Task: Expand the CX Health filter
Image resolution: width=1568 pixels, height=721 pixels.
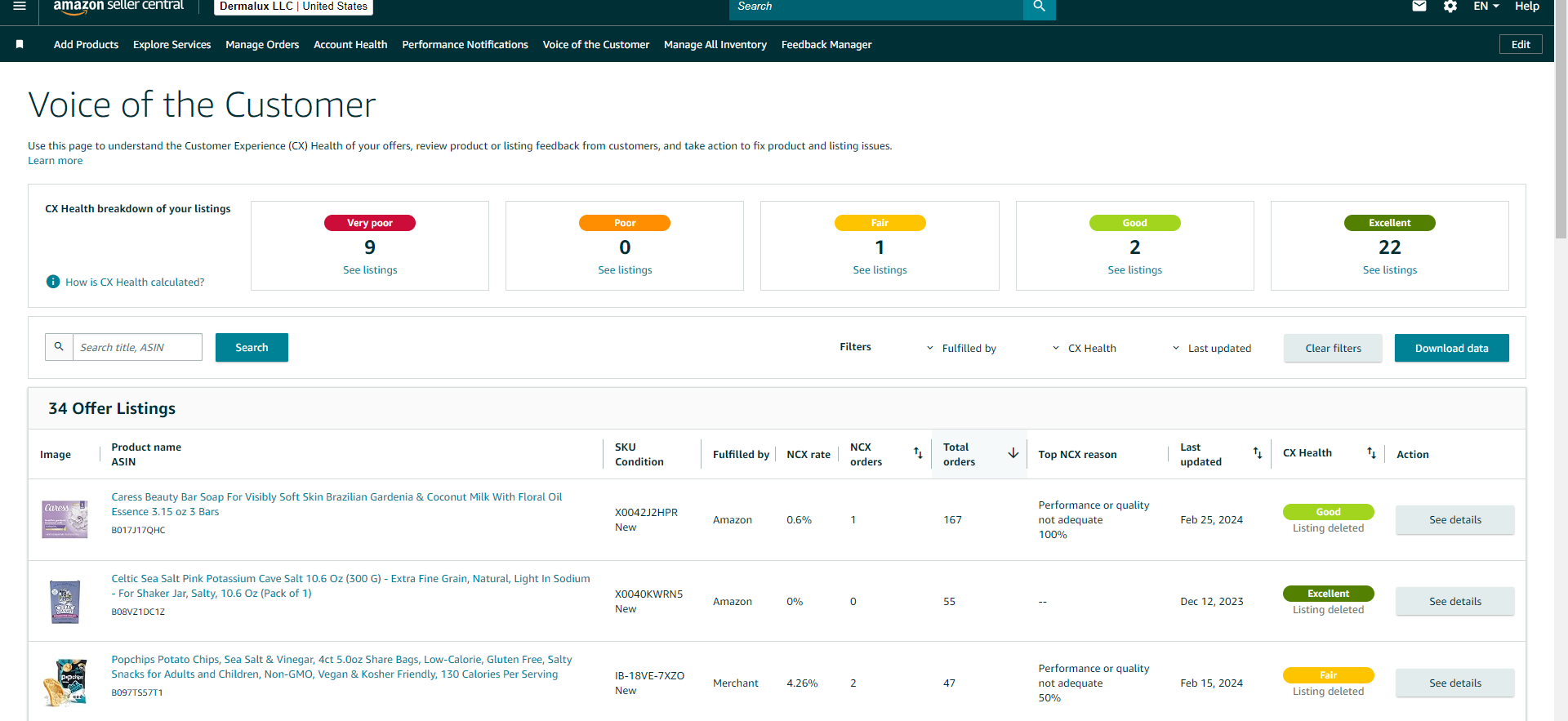Action: click(x=1084, y=348)
